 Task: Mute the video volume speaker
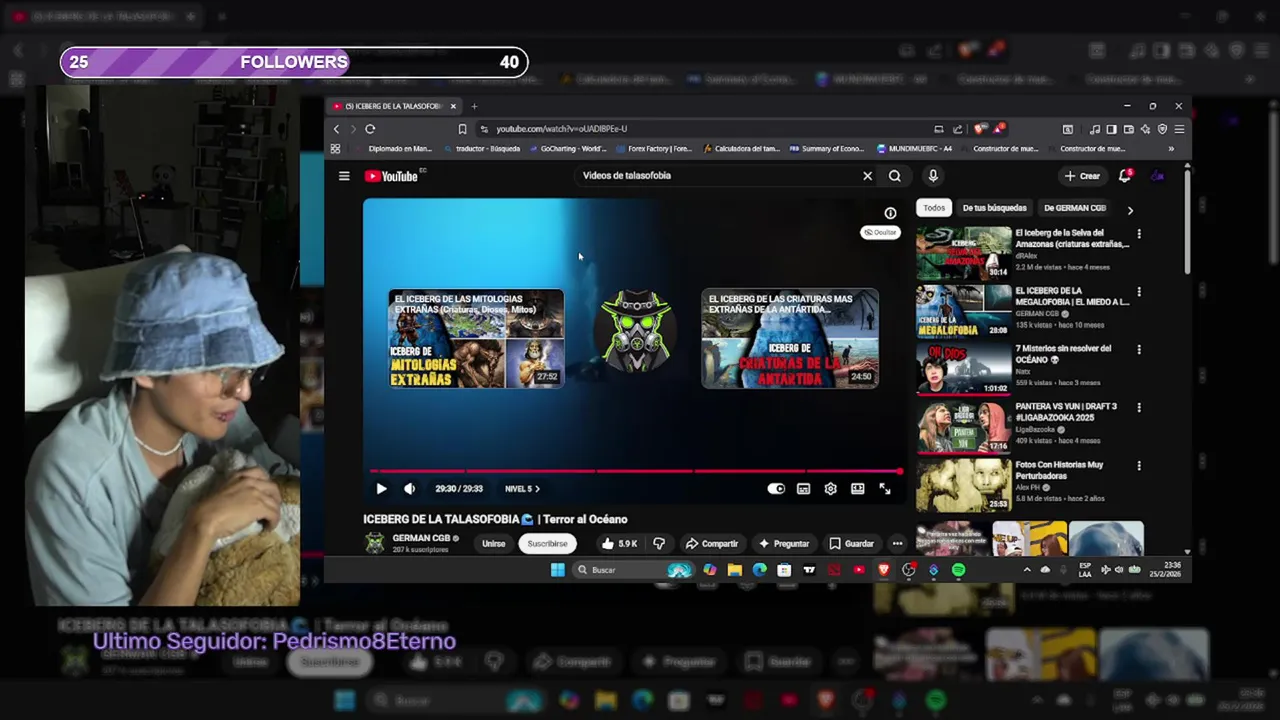click(x=409, y=489)
